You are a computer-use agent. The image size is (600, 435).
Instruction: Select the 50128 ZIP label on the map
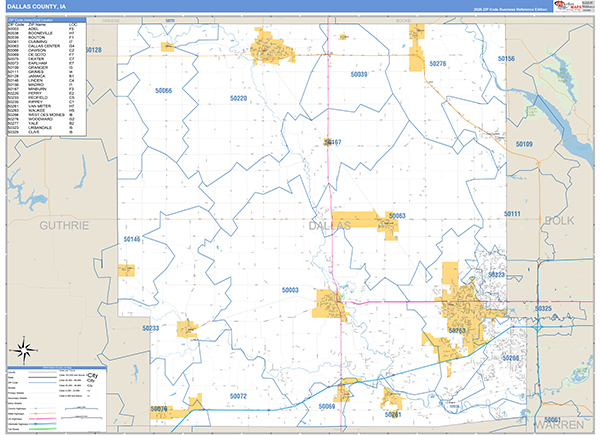click(x=94, y=50)
